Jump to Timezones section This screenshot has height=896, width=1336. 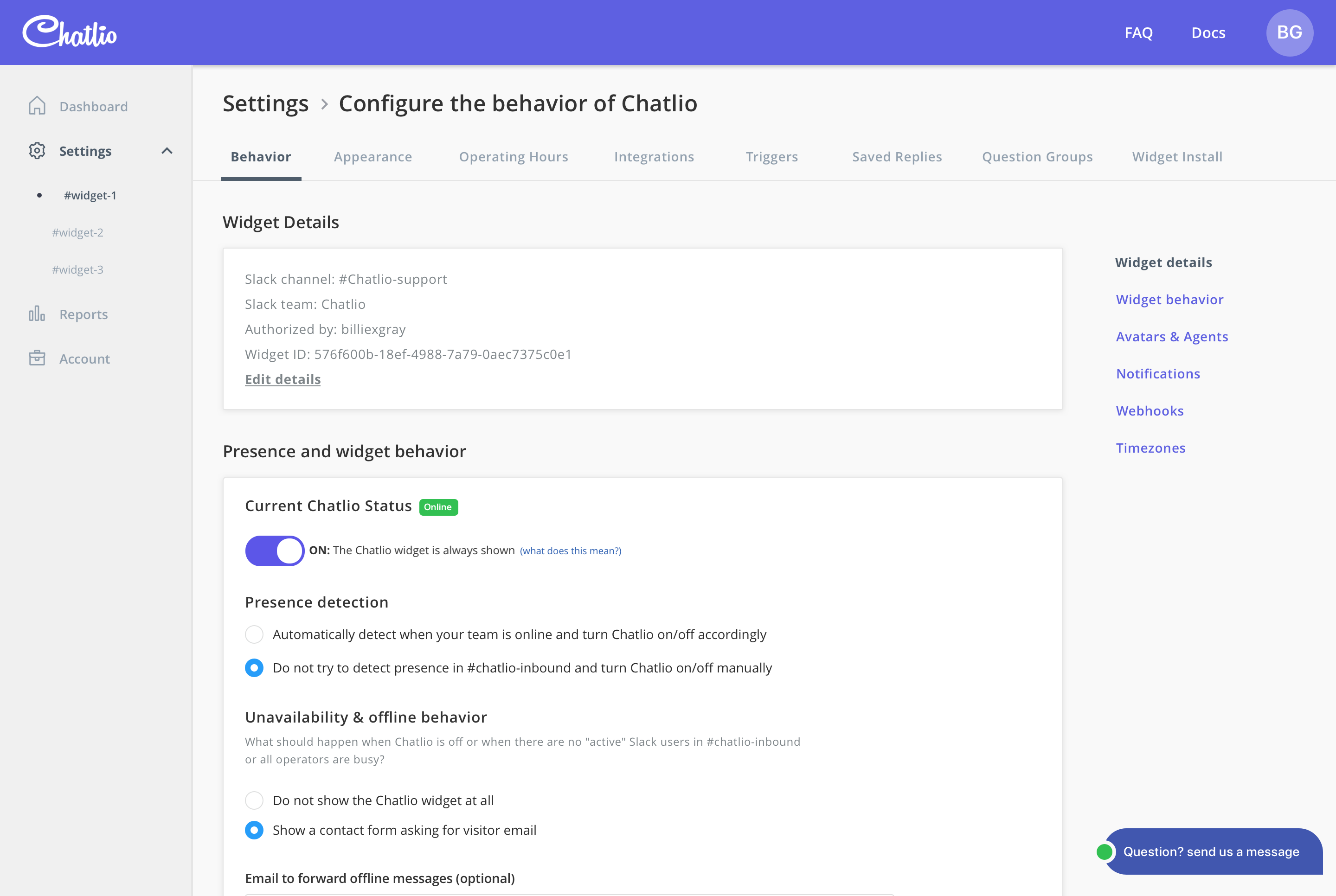pos(1150,448)
